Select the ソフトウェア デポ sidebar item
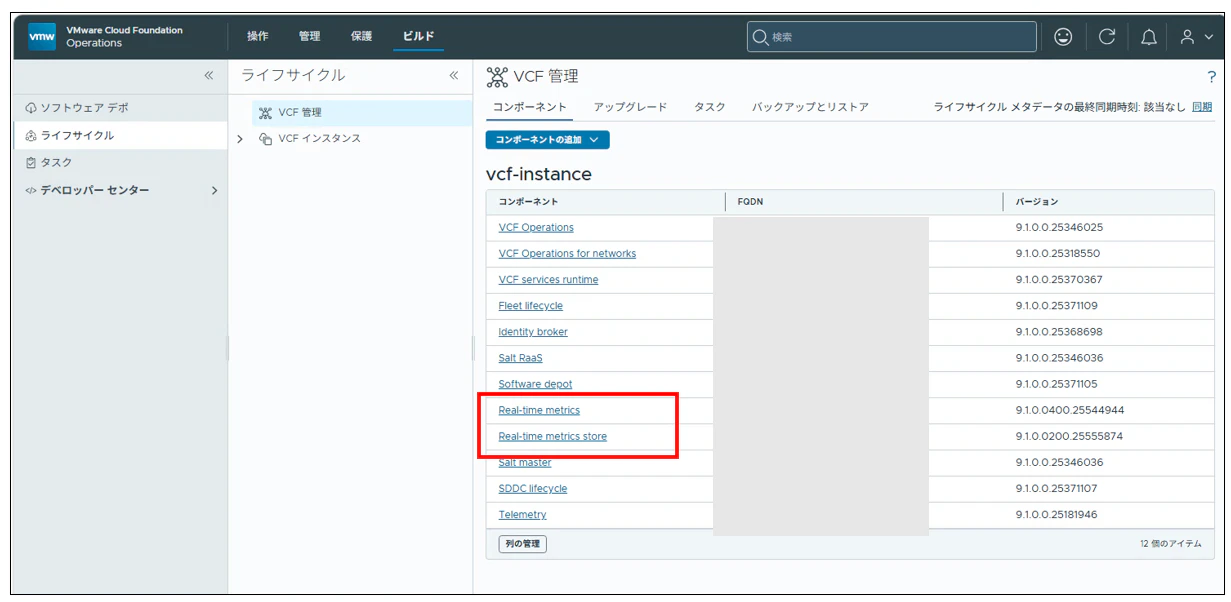Screen dimensions: 1231x602 point(121,108)
